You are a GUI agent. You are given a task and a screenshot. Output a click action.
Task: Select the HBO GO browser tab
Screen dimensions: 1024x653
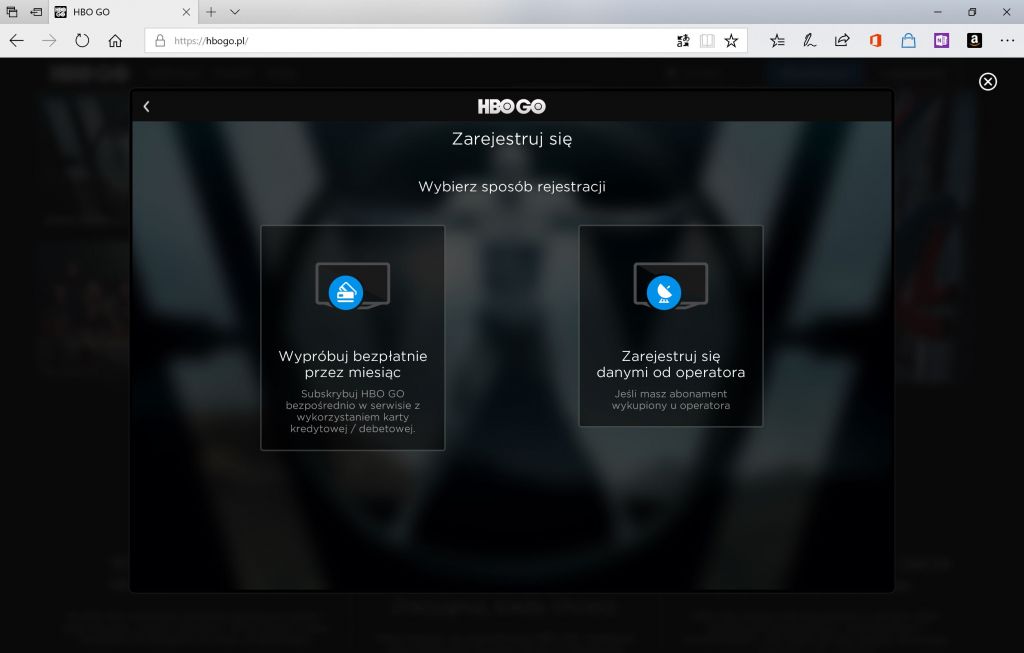tap(122, 12)
